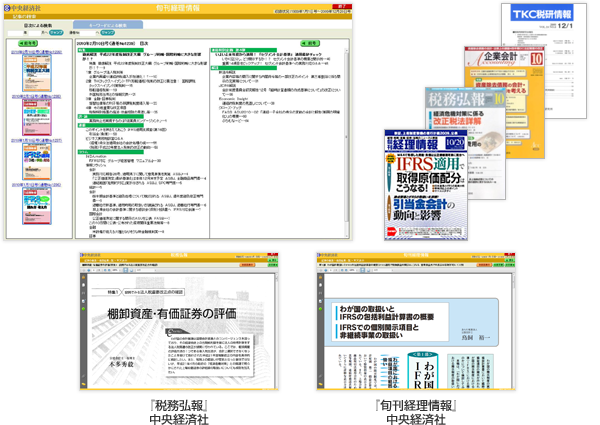Select the TKC税研情報 magazine cover
600x425 pixels.
tap(543, 61)
